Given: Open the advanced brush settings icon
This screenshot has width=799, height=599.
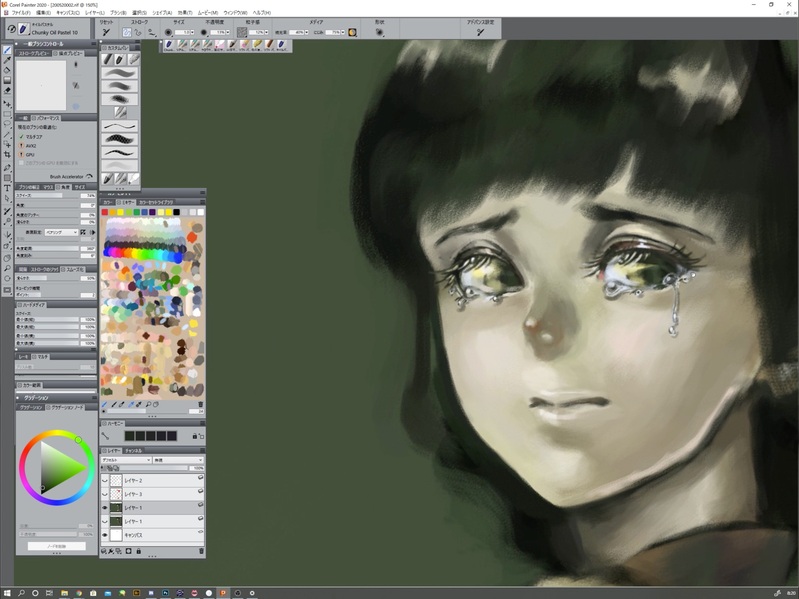Looking at the screenshot, I should coord(480,32).
